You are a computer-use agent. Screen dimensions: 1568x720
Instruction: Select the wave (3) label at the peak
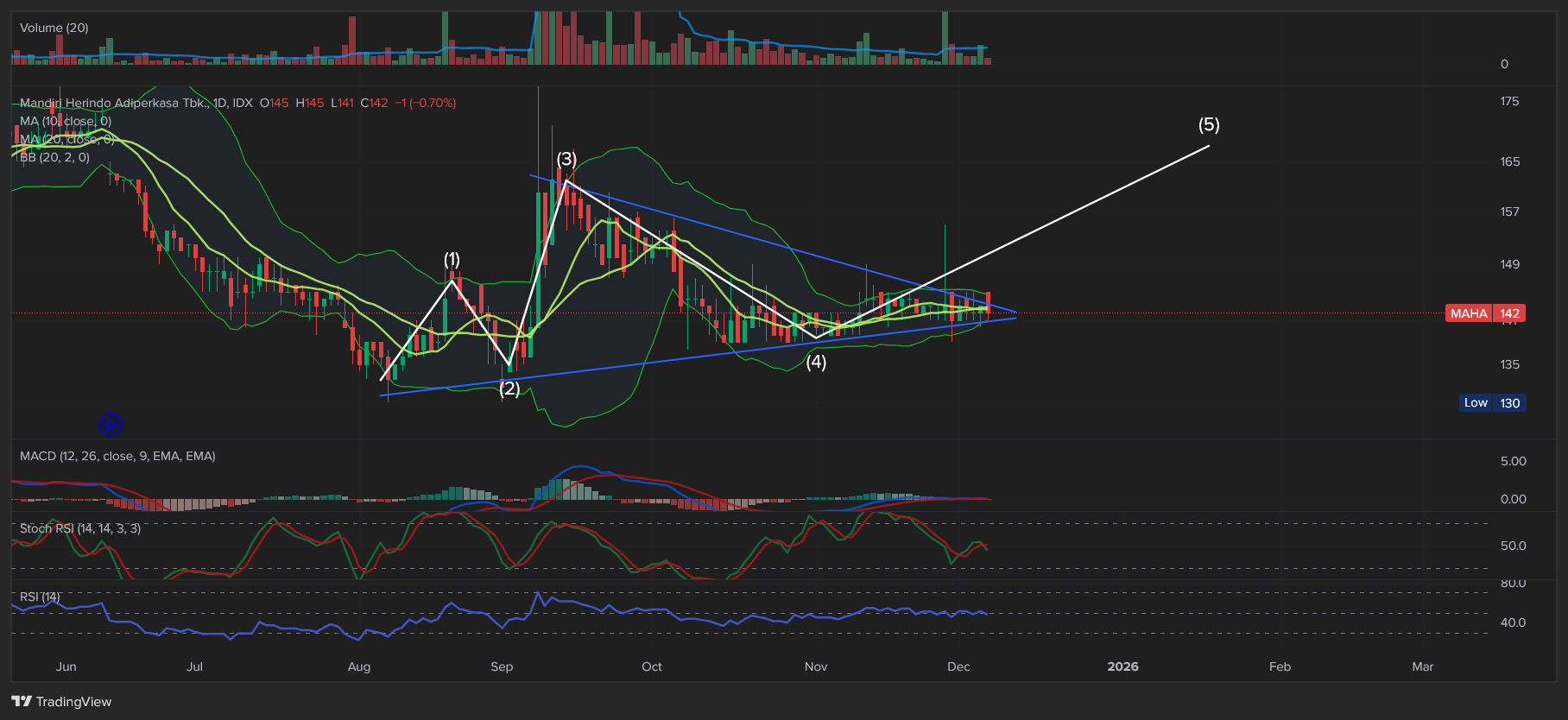click(x=566, y=159)
